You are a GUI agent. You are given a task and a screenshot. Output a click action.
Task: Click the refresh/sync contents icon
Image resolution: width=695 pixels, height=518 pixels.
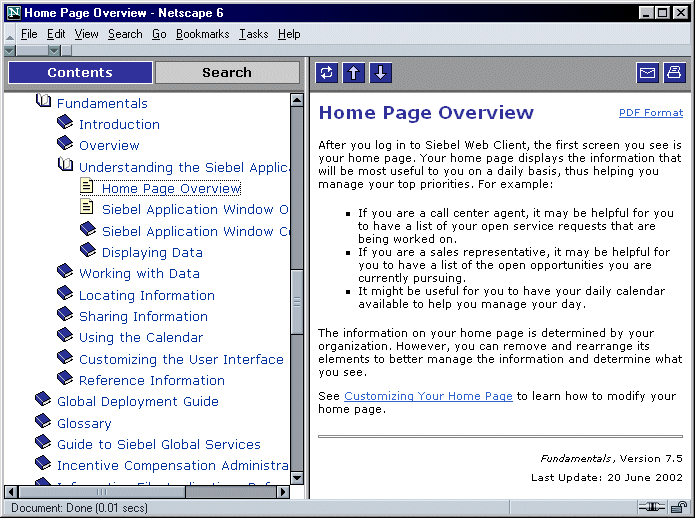[327, 73]
